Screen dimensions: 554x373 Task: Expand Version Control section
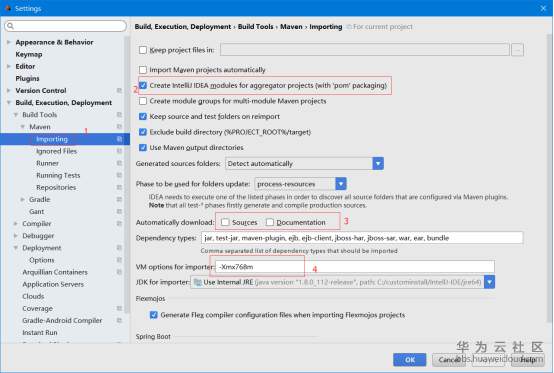[9, 90]
